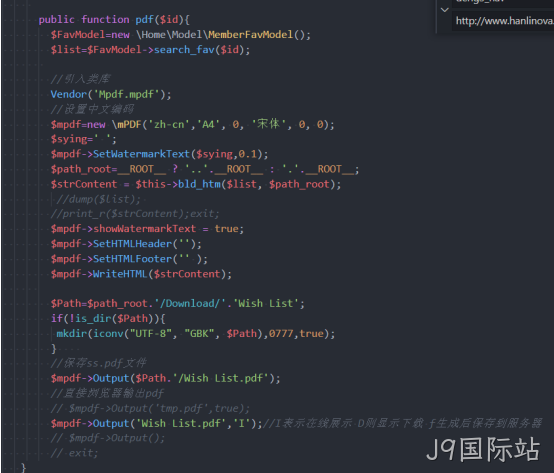Image resolution: width=554 pixels, height=473 pixels.
Task: Click the '/Download/' string literal
Action: click(190, 303)
